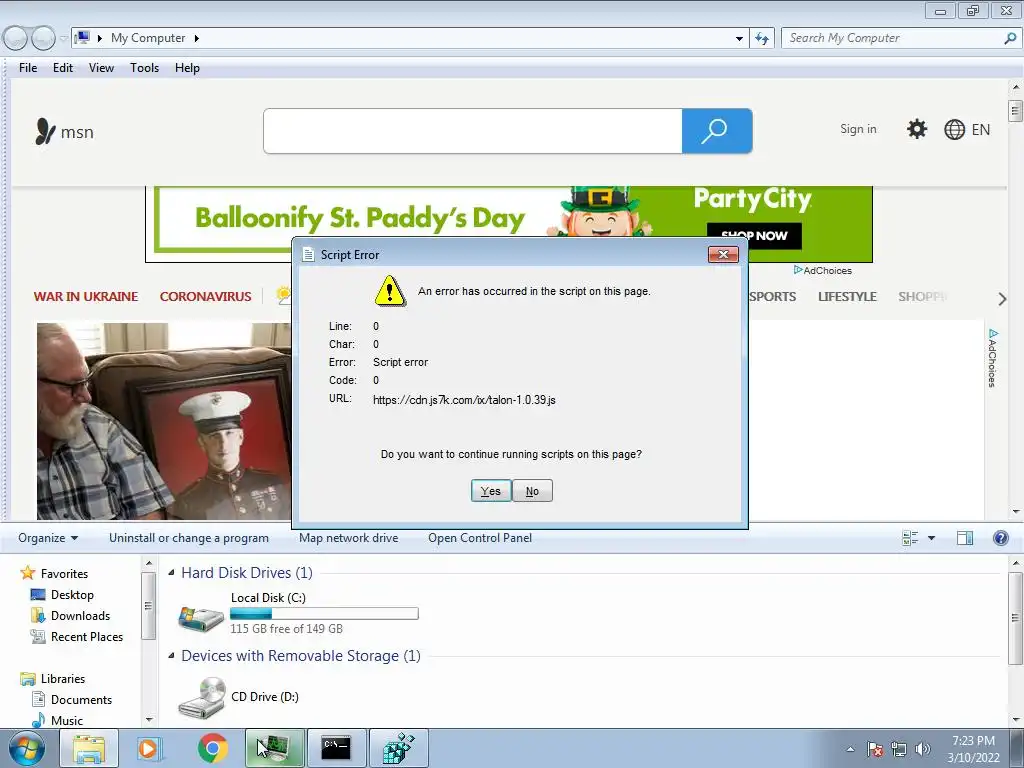The image size is (1024, 768).
Task: Select the LIFESTYLE tab
Action: tap(847, 296)
